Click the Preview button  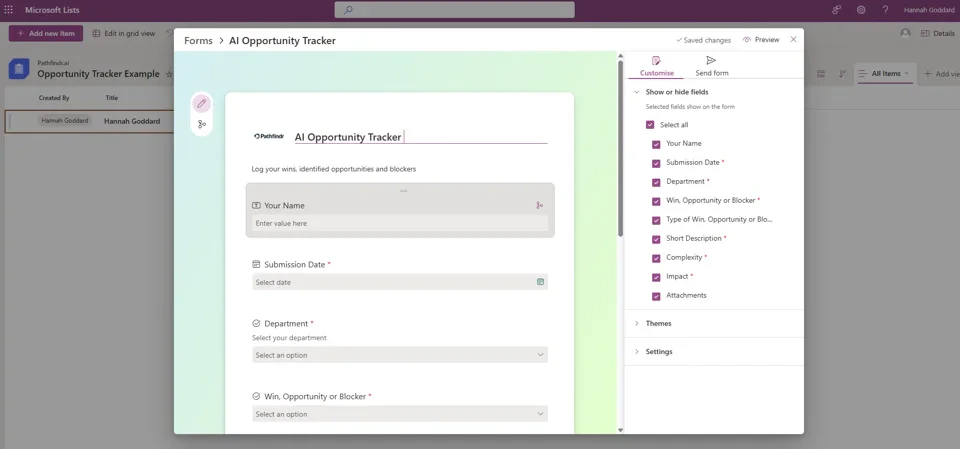point(761,40)
